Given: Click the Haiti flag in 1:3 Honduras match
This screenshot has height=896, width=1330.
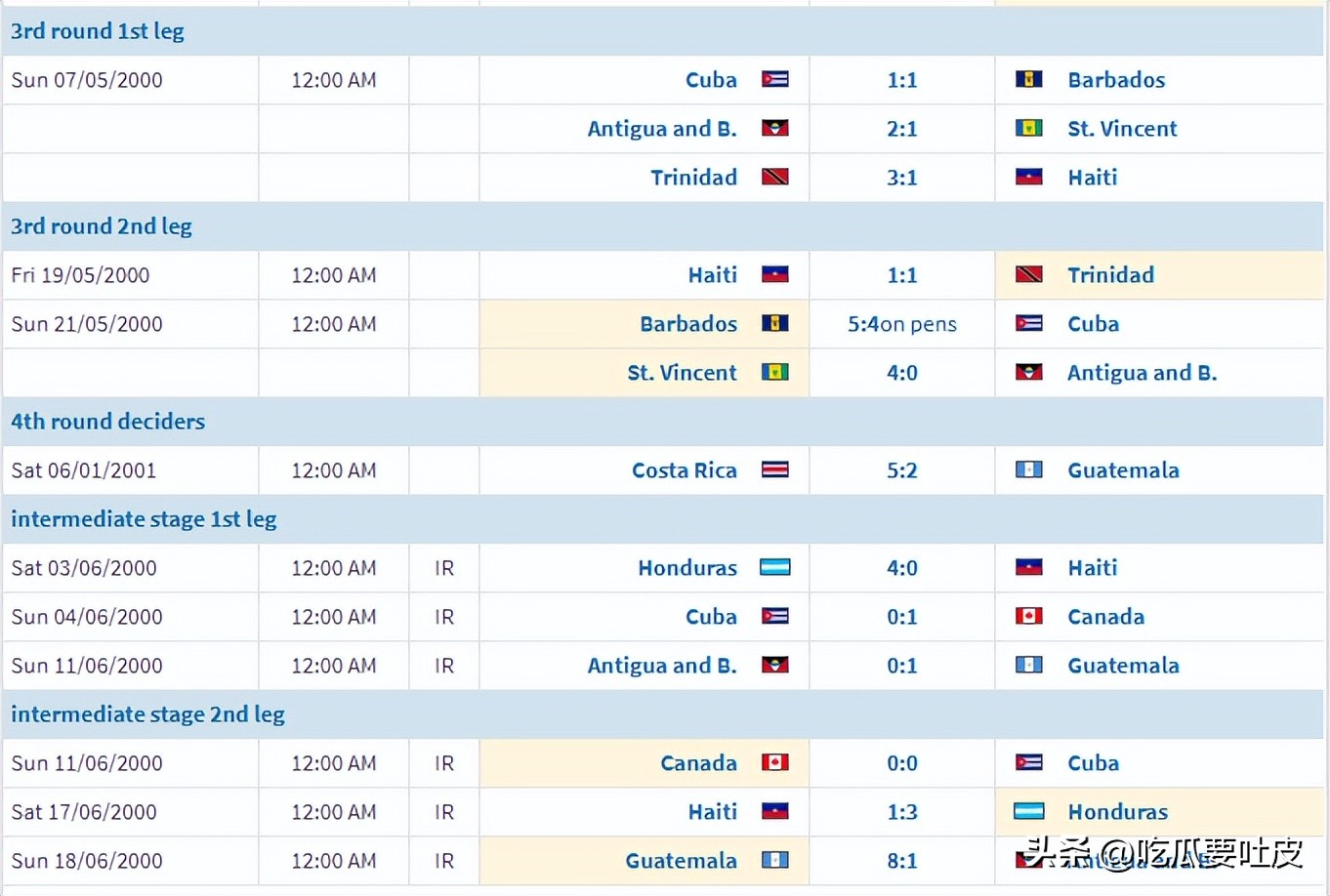Looking at the screenshot, I should click(775, 811).
